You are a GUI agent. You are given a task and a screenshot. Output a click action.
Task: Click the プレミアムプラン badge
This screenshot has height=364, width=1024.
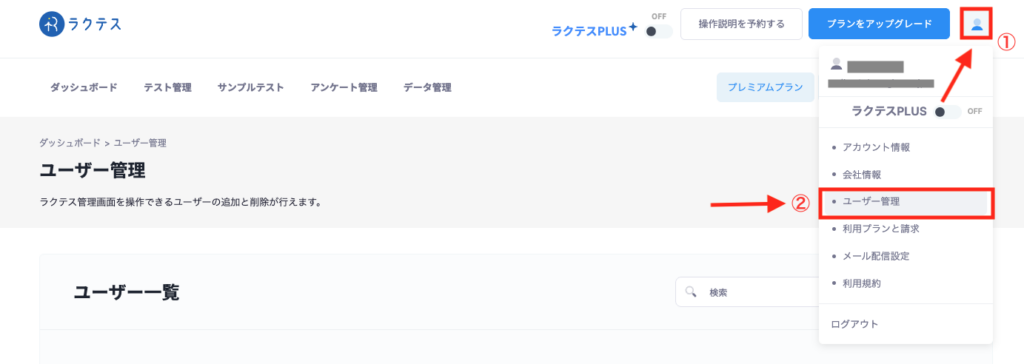(765, 88)
